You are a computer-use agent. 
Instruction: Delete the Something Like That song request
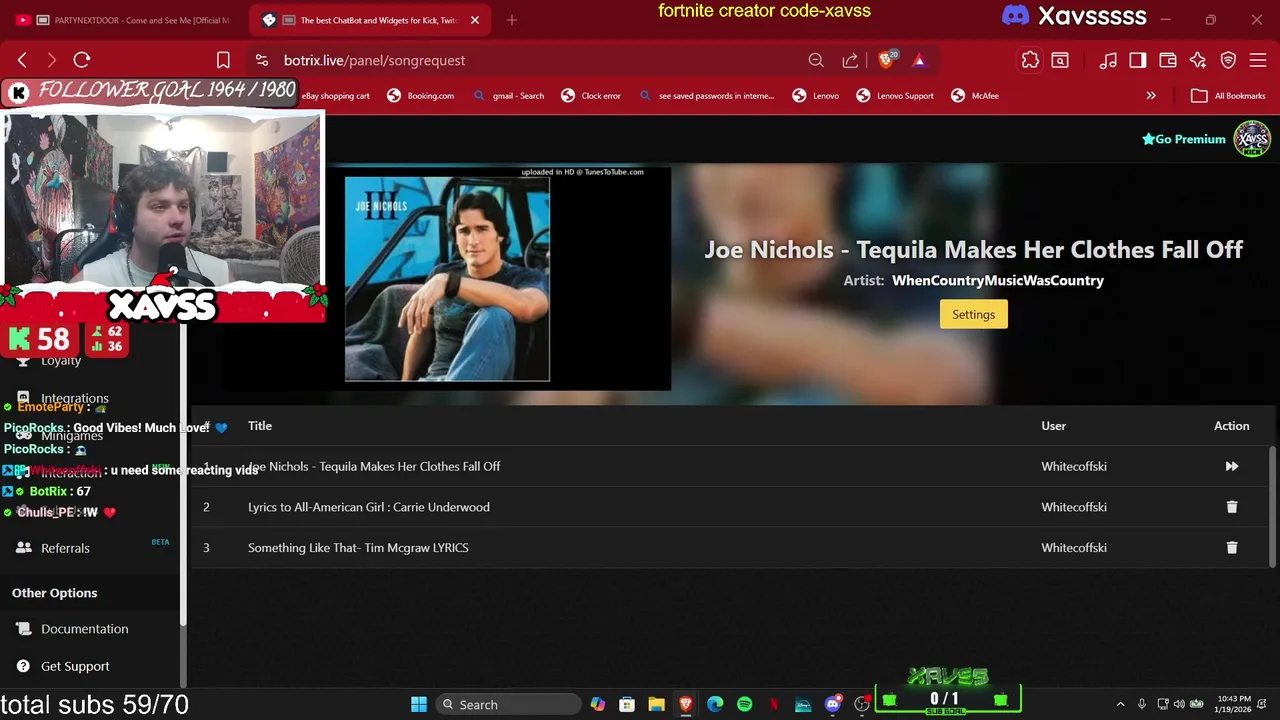tap(1231, 548)
